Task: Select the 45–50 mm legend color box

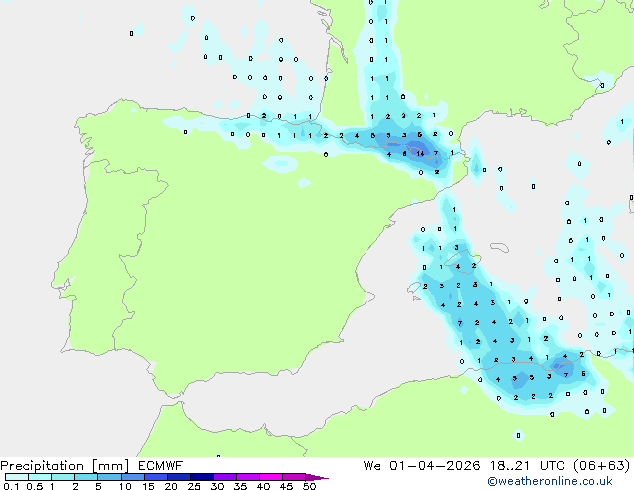Action: pos(294,477)
